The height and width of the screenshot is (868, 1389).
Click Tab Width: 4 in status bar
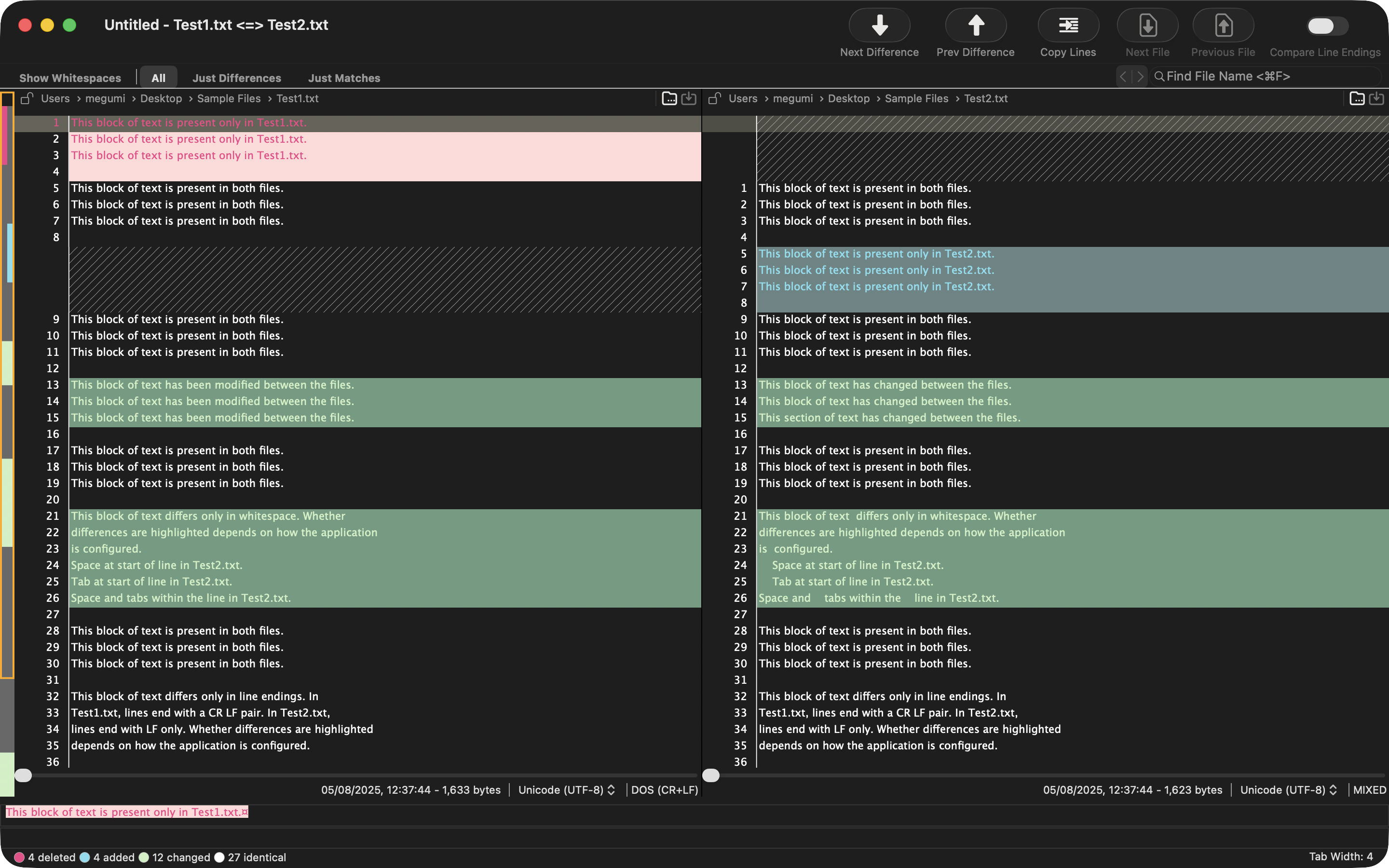tap(1341, 856)
